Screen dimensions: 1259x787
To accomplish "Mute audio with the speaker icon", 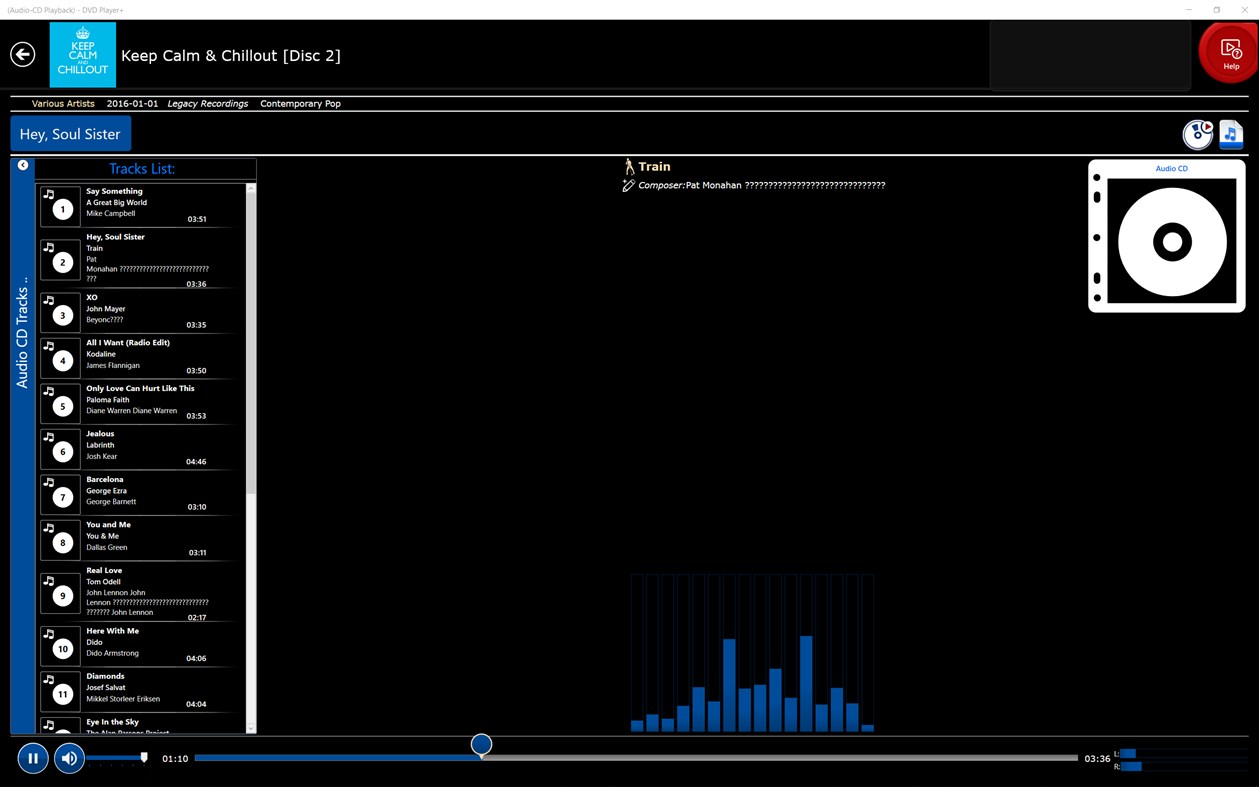I will coord(68,758).
